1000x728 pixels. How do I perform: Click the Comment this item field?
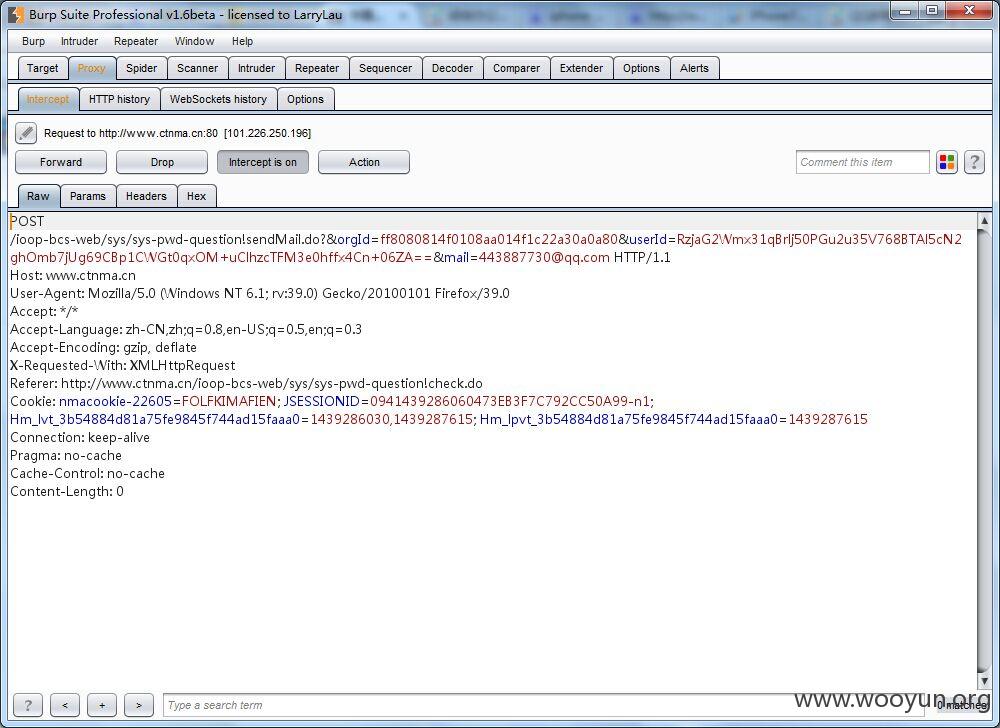click(x=862, y=162)
